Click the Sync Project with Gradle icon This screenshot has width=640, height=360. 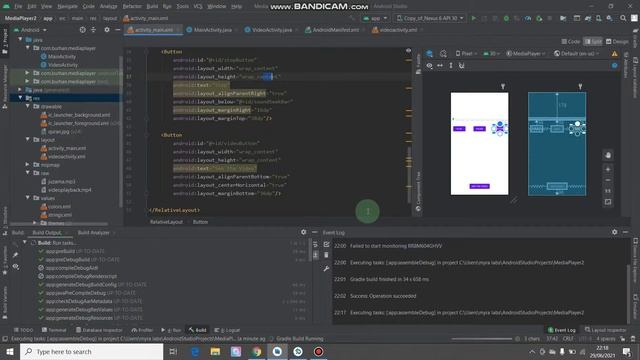pos(588,18)
